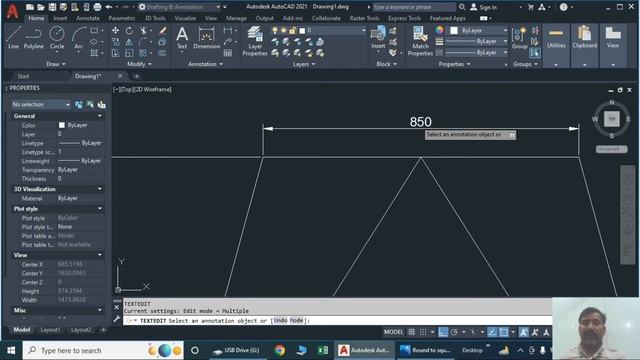Image resolution: width=640 pixels, height=360 pixels.
Task: Select the Circle tool
Action: pyautogui.click(x=57, y=38)
